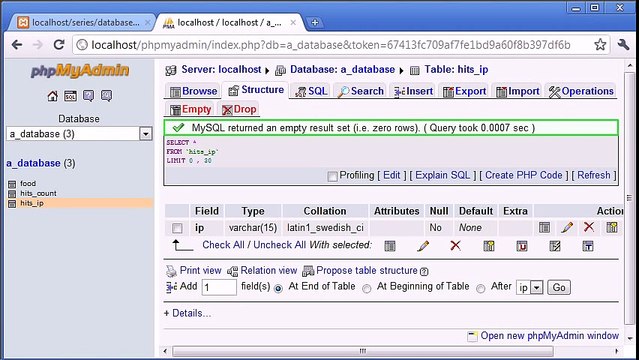Tick the checkbox for the ip field row
This screenshot has height=360, width=639.
(177, 228)
